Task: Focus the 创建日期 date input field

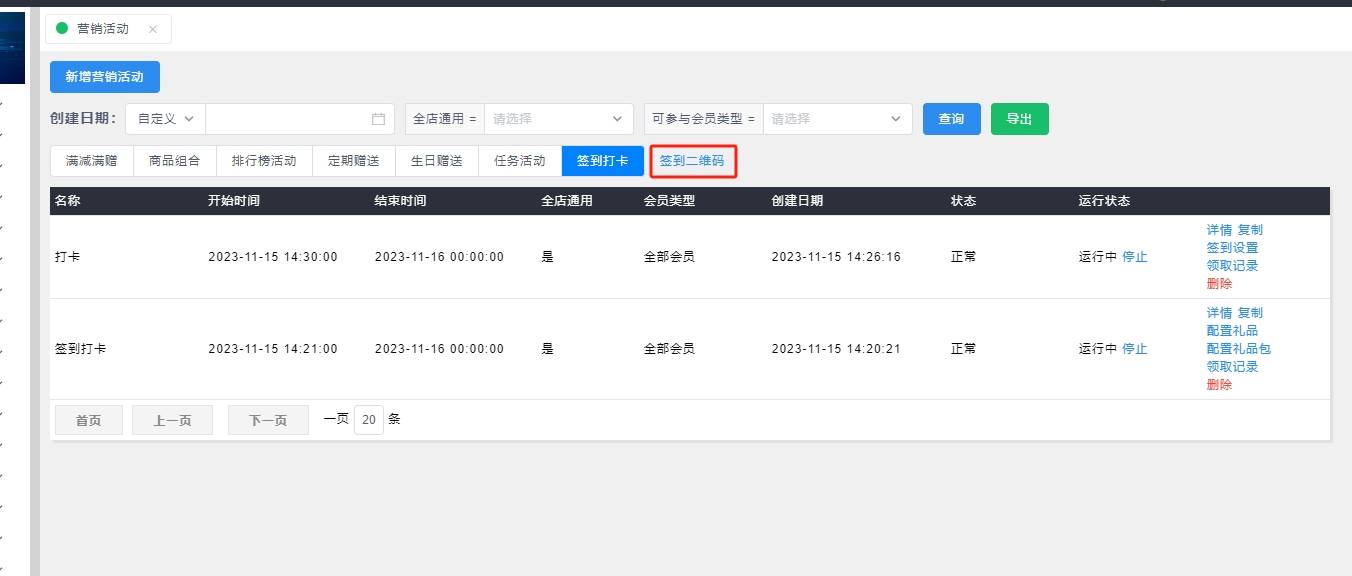Action: pyautogui.click(x=299, y=119)
